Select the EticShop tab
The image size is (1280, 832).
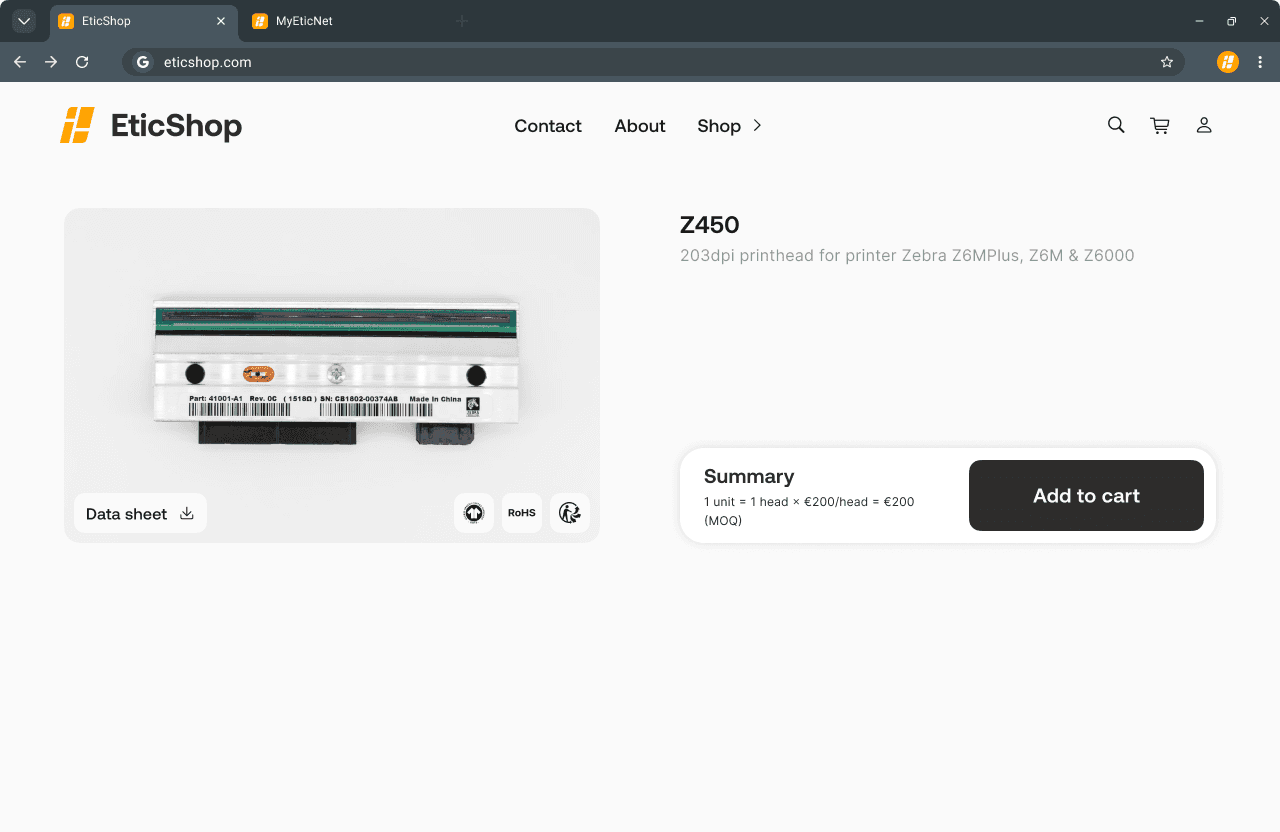(142, 21)
